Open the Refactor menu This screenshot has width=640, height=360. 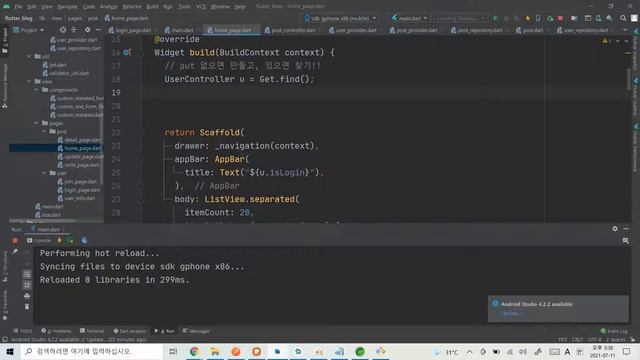pos(132,7)
